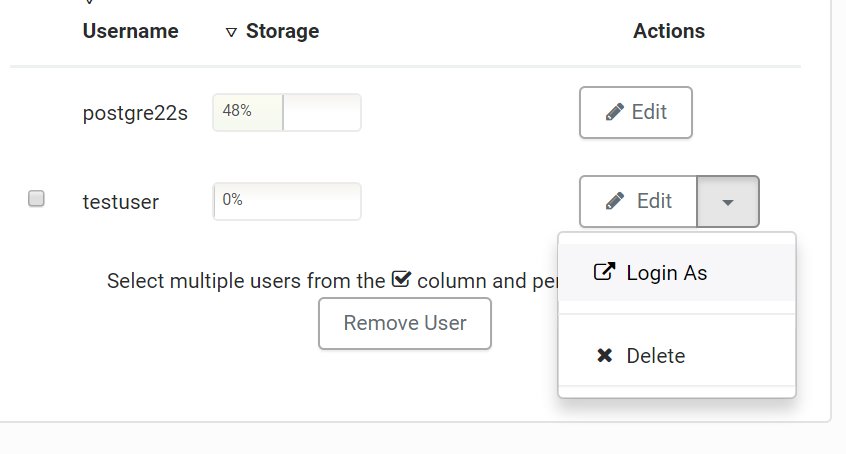The height and width of the screenshot is (454, 846).
Task: Click the pencil icon in testuser Edit button
Action: (615, 201)
